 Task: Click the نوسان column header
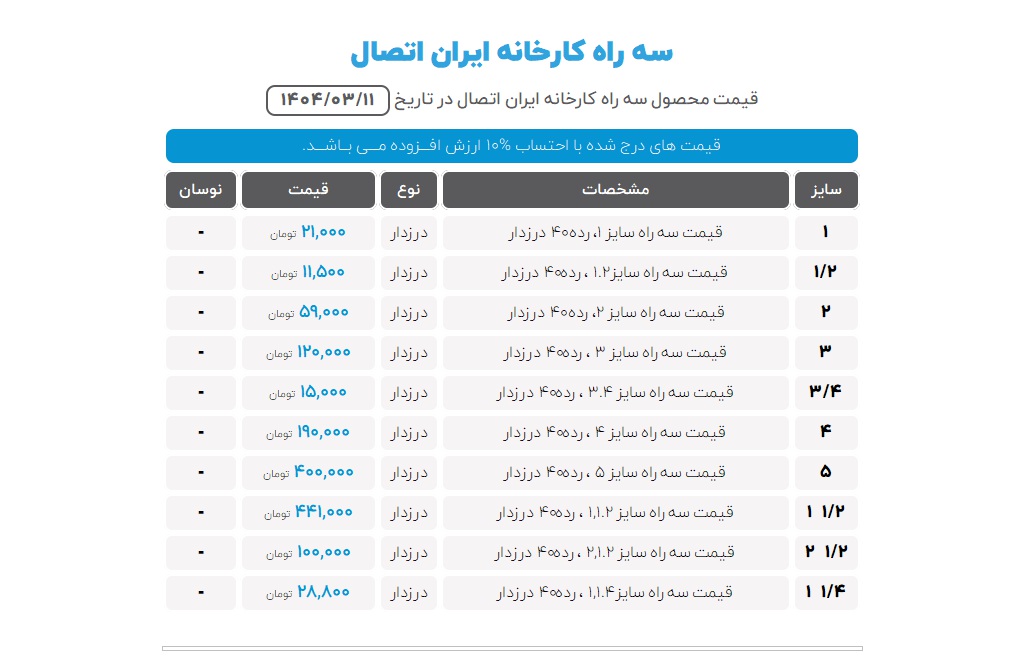(x=201, y=190)
